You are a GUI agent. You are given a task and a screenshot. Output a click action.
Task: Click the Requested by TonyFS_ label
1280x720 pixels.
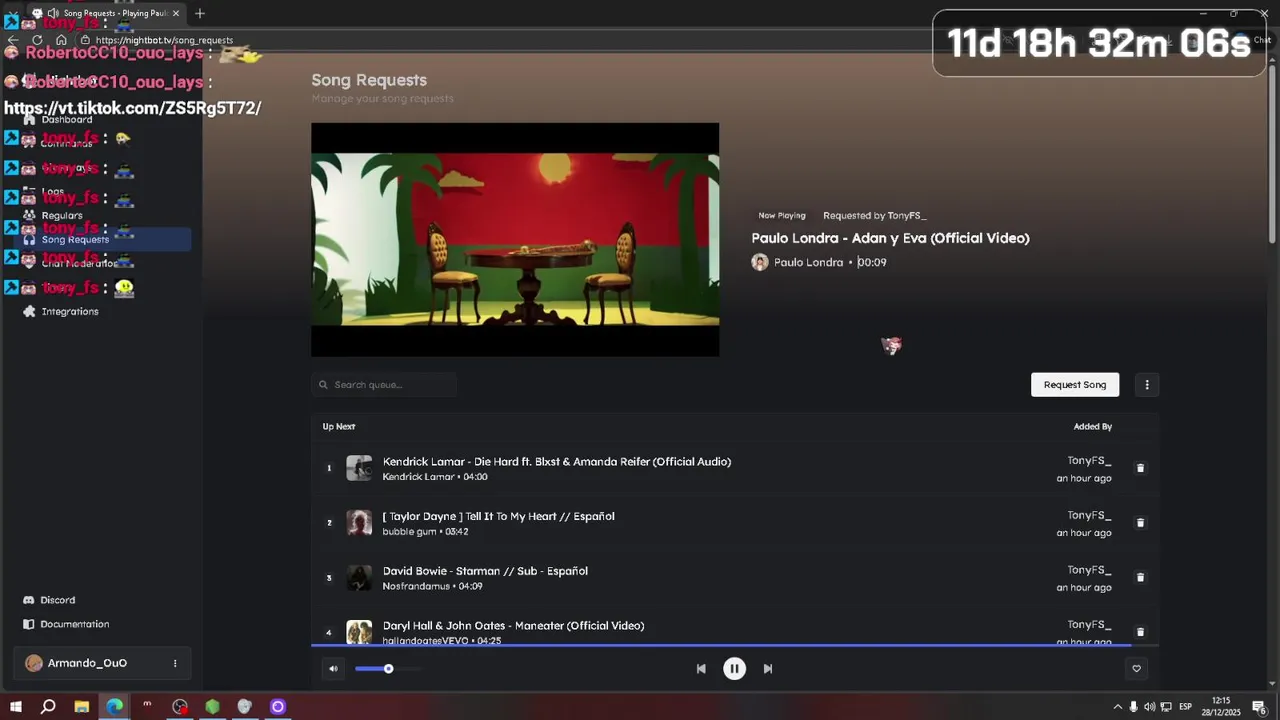point(874,215)
